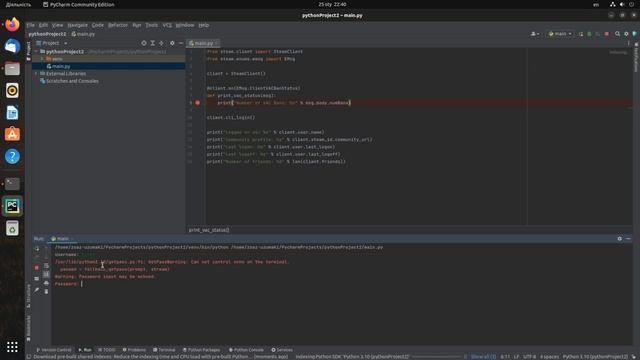
Task: Hide the Run tool window
Action: point(628,239)
